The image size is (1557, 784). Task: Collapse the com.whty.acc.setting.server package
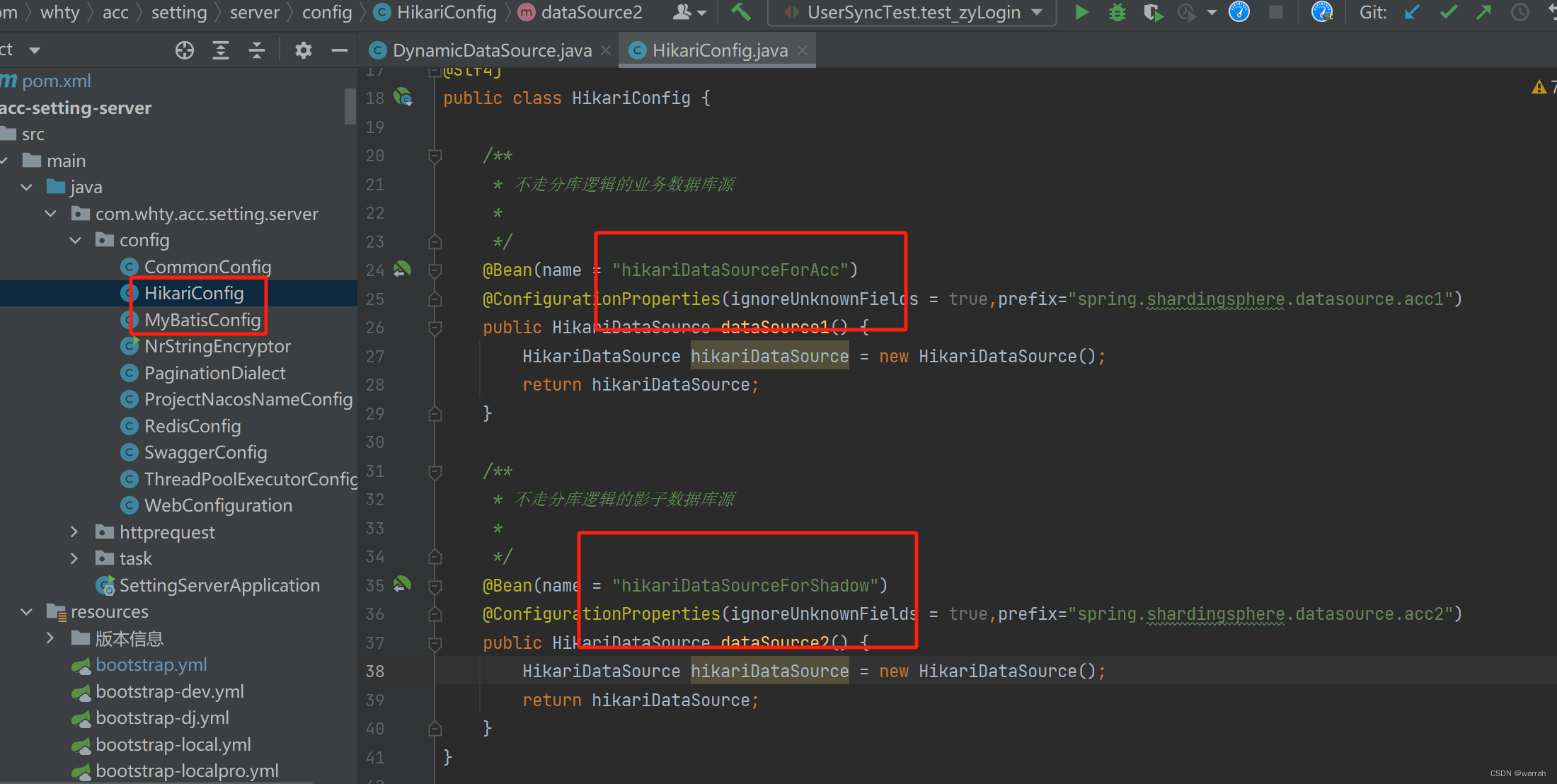pos(51,214)
